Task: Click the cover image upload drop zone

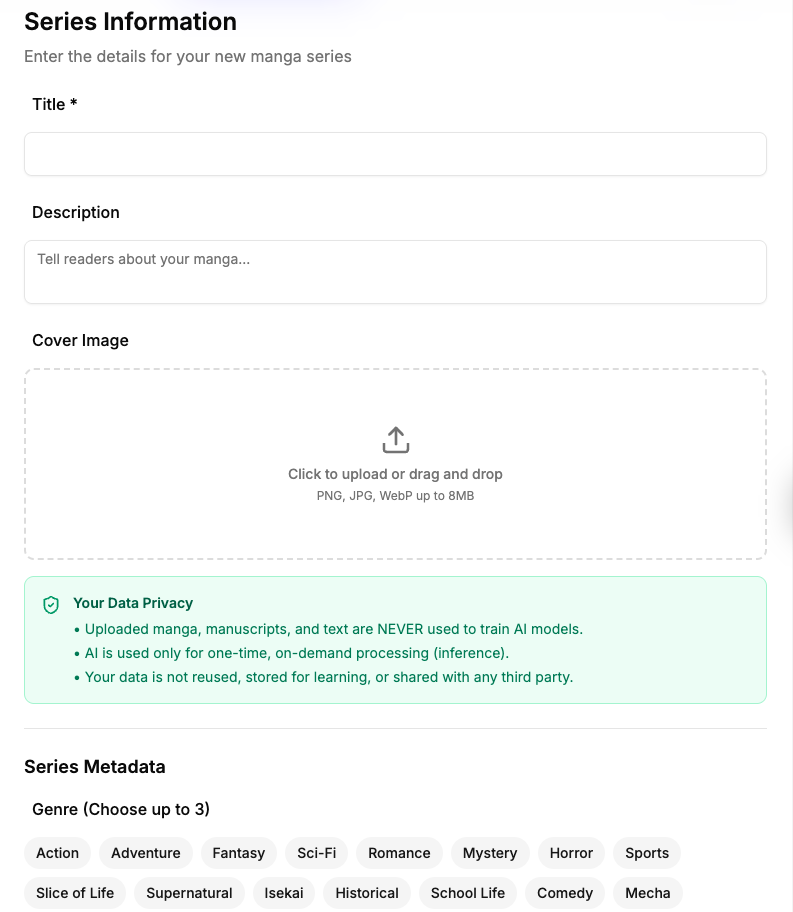Action: click(396, 463)
